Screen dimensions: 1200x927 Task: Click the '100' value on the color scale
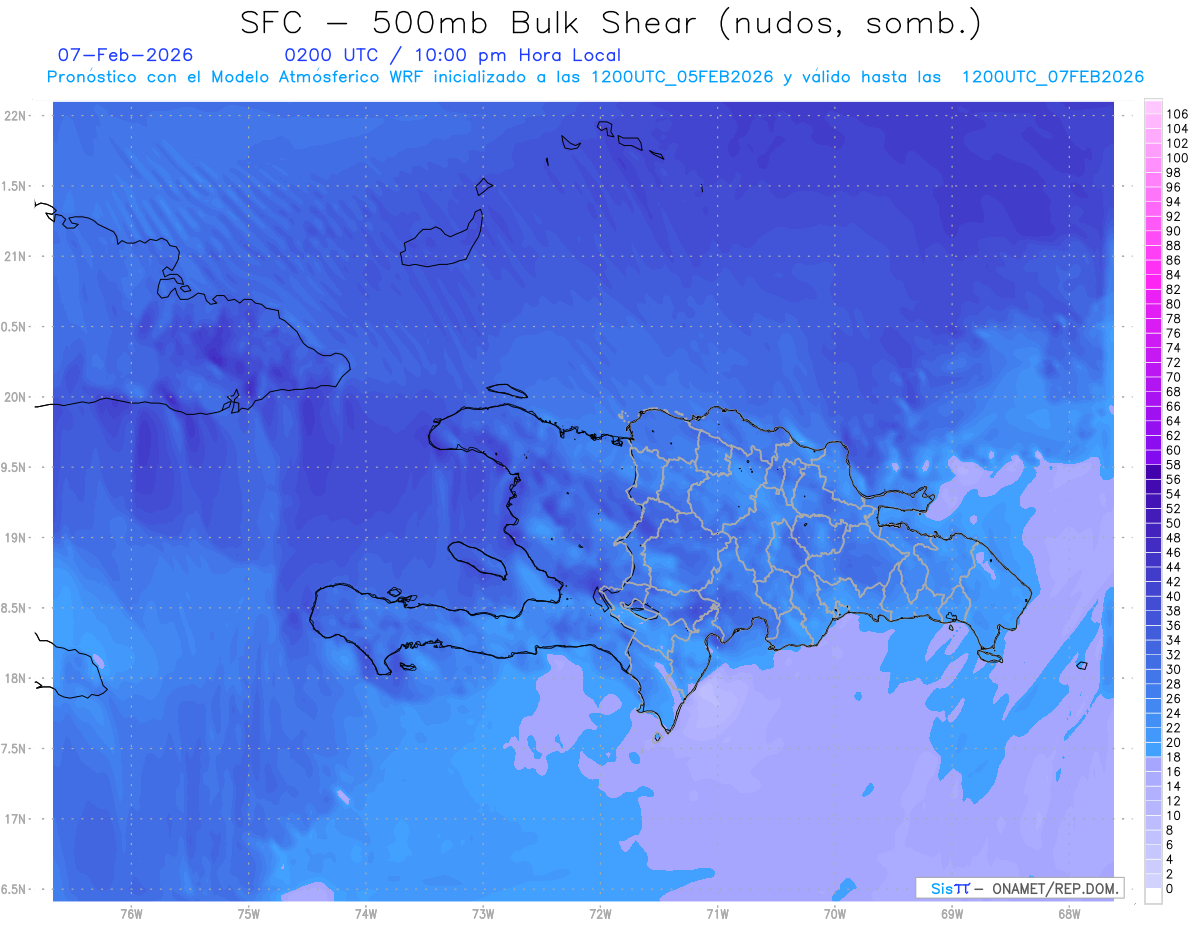(x=1177, y=158)
